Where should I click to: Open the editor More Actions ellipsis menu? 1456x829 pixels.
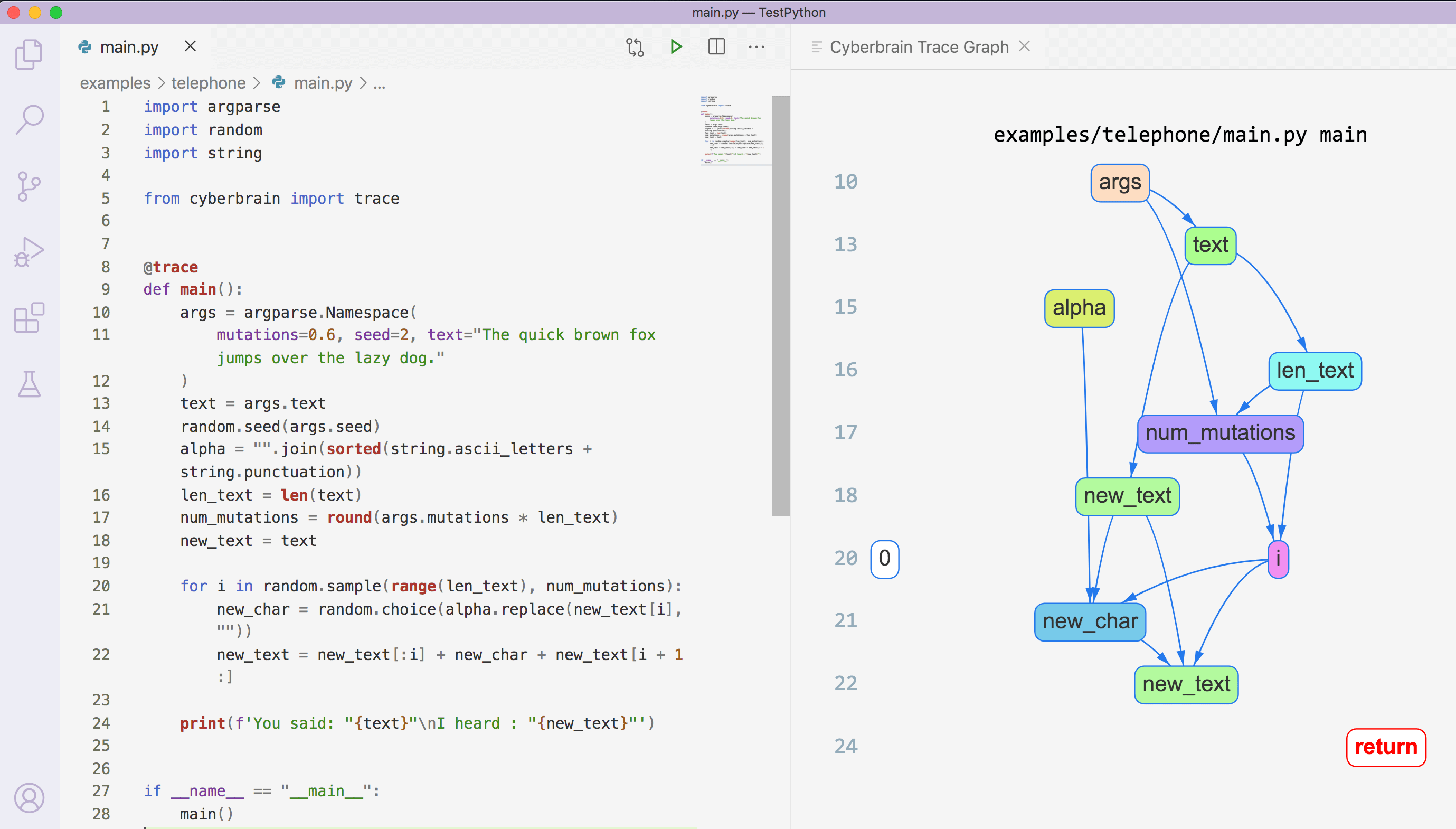coord(756,46)
